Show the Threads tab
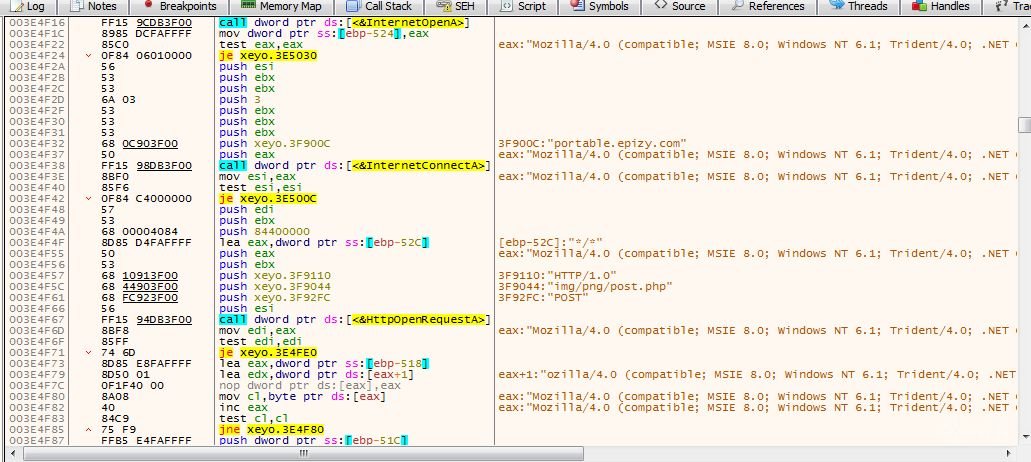 (x=859, y=7)
